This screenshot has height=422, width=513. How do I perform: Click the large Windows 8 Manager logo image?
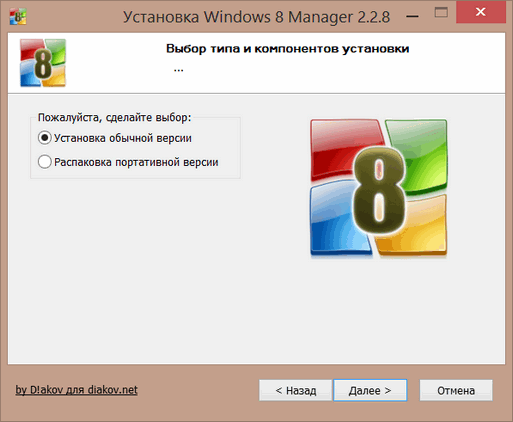point(379,188)
